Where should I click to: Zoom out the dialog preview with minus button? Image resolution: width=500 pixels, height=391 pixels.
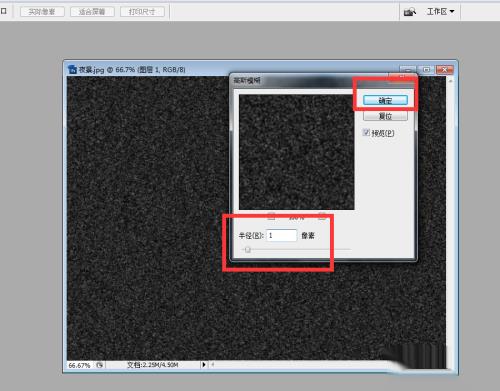272,217
